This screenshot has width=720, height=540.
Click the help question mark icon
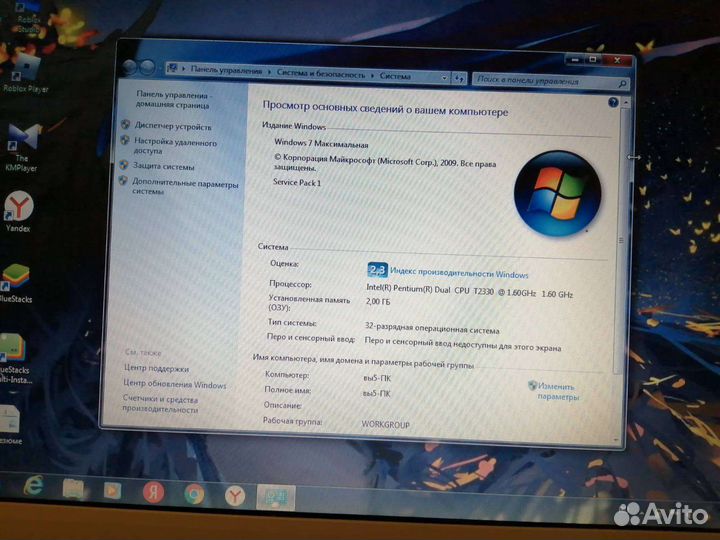(612, 102)
